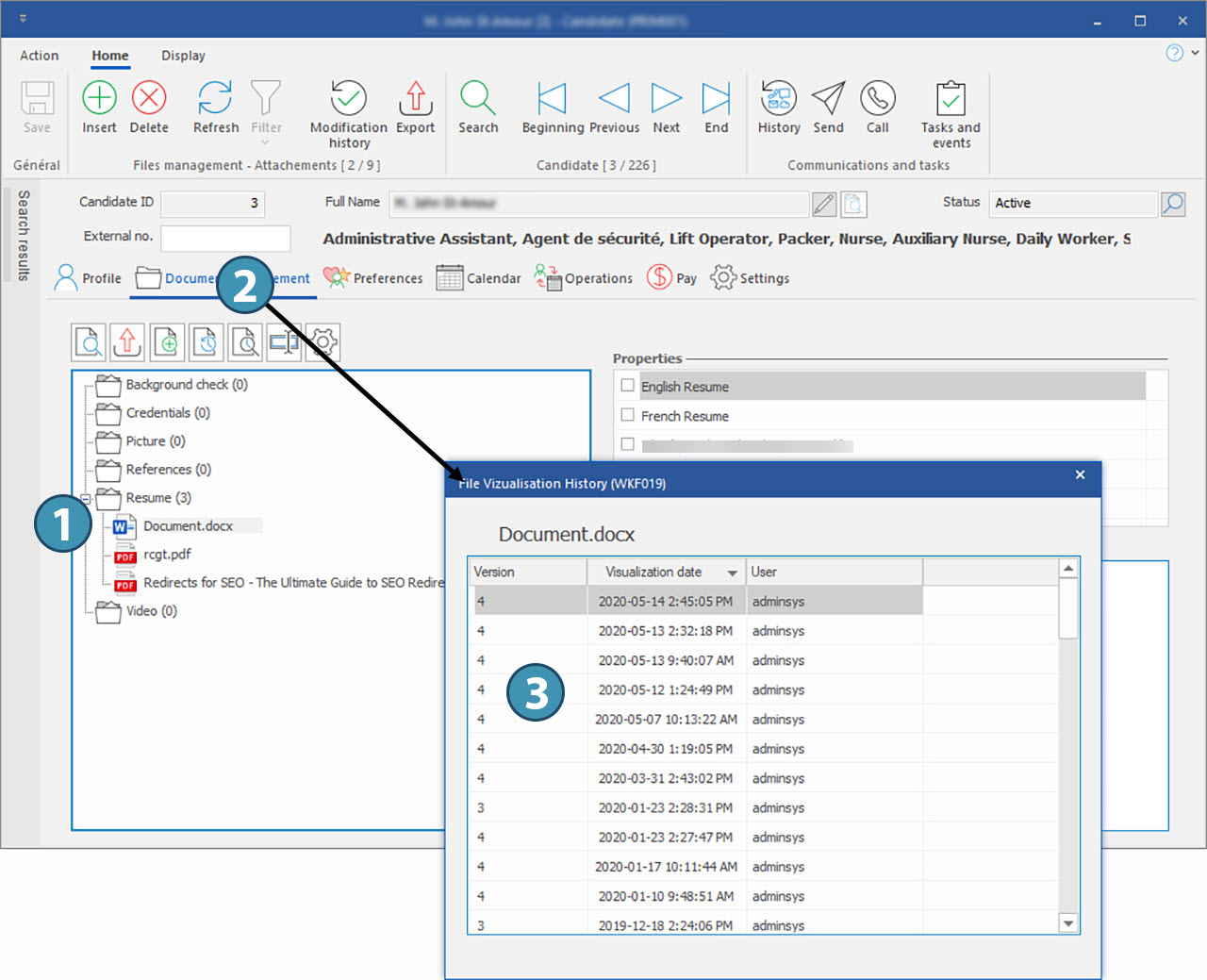
Task: Click the Insert icon in ribbon
Action: point(99,98)
